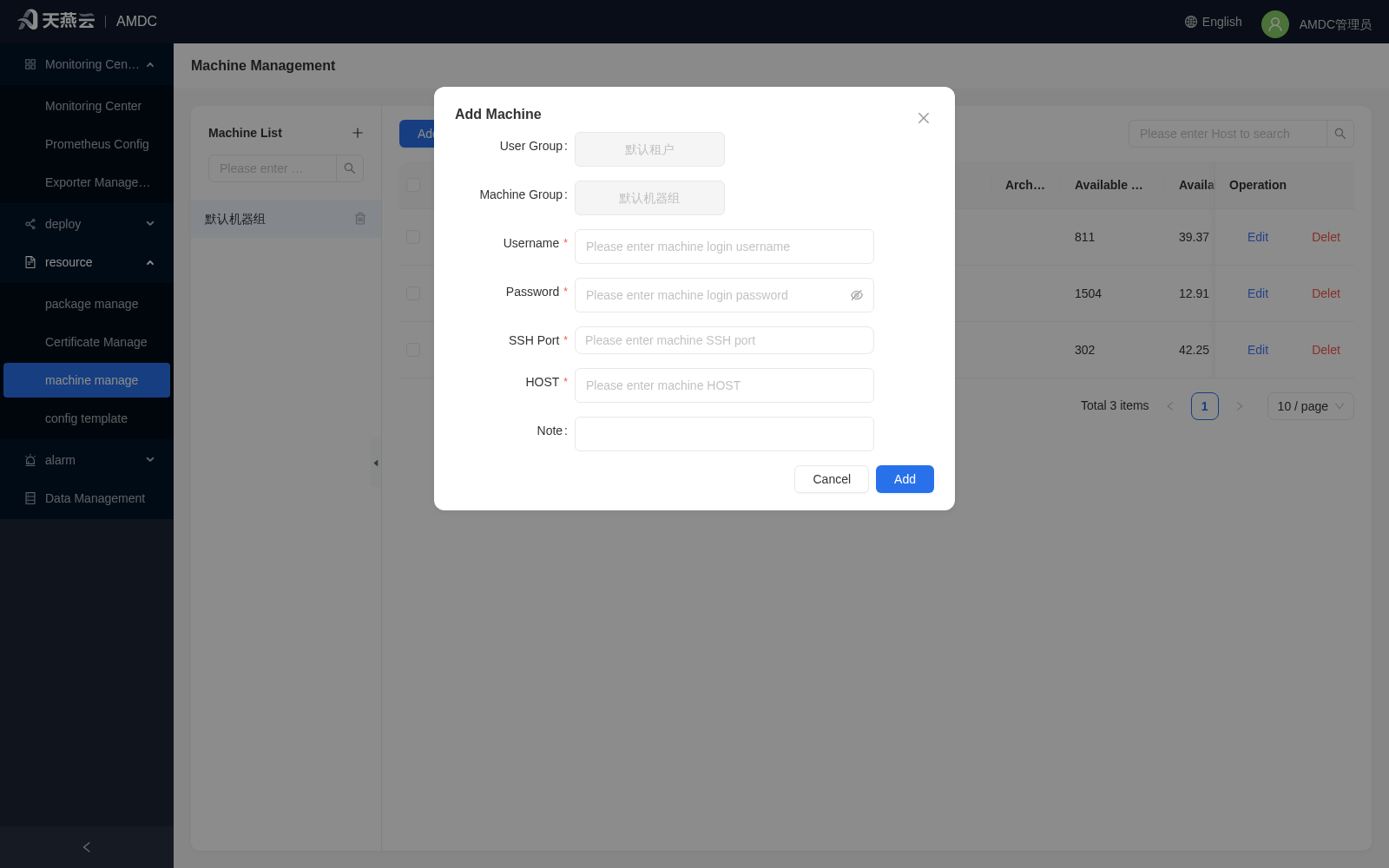This screenshot has height=868, width=1389.
Task: Click the English language selector
Action: 1214,22
